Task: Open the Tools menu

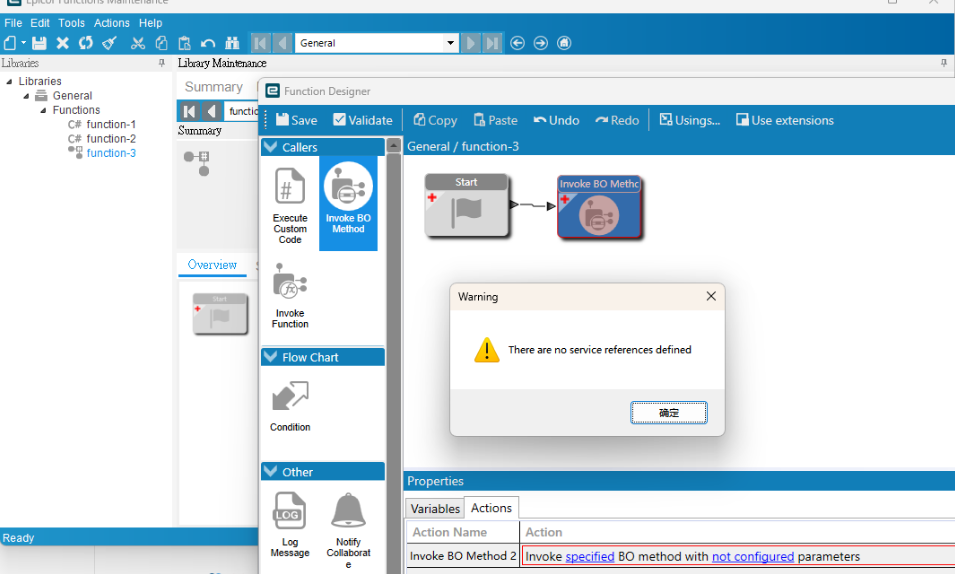Action: (x=71, y=23)
